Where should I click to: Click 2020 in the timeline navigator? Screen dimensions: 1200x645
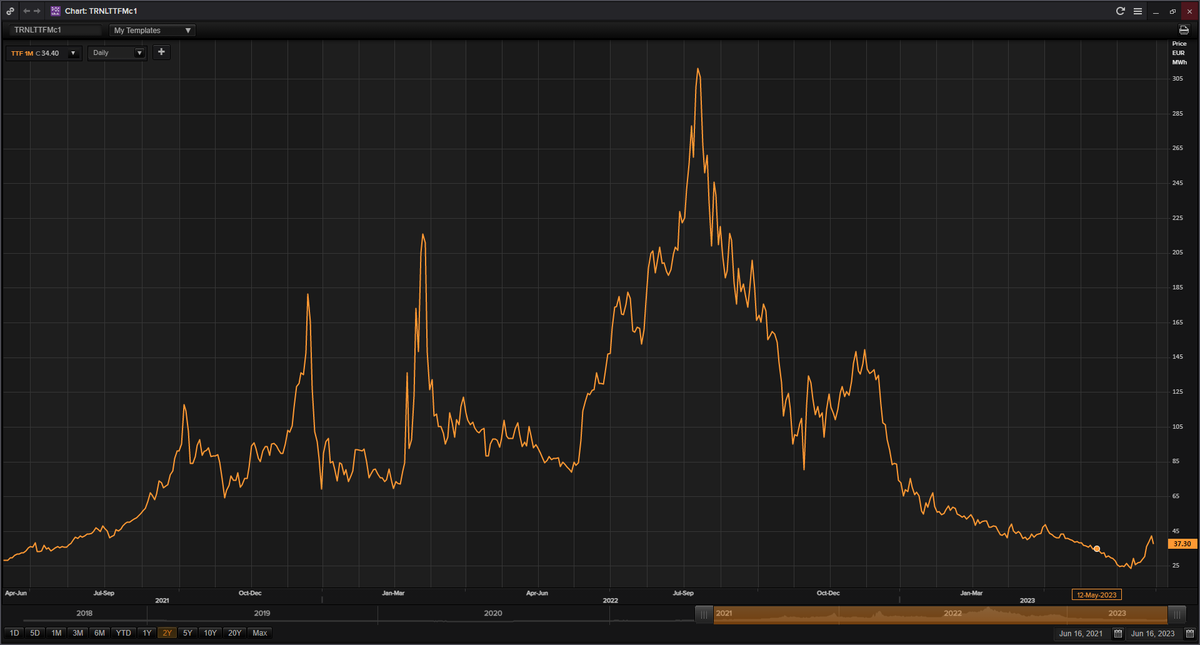pos(493,613)
